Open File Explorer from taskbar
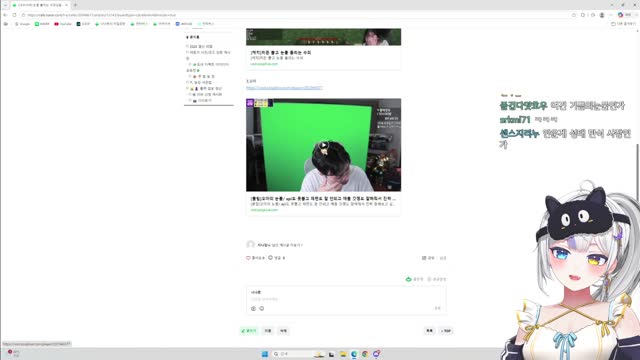 click(343, 354)
